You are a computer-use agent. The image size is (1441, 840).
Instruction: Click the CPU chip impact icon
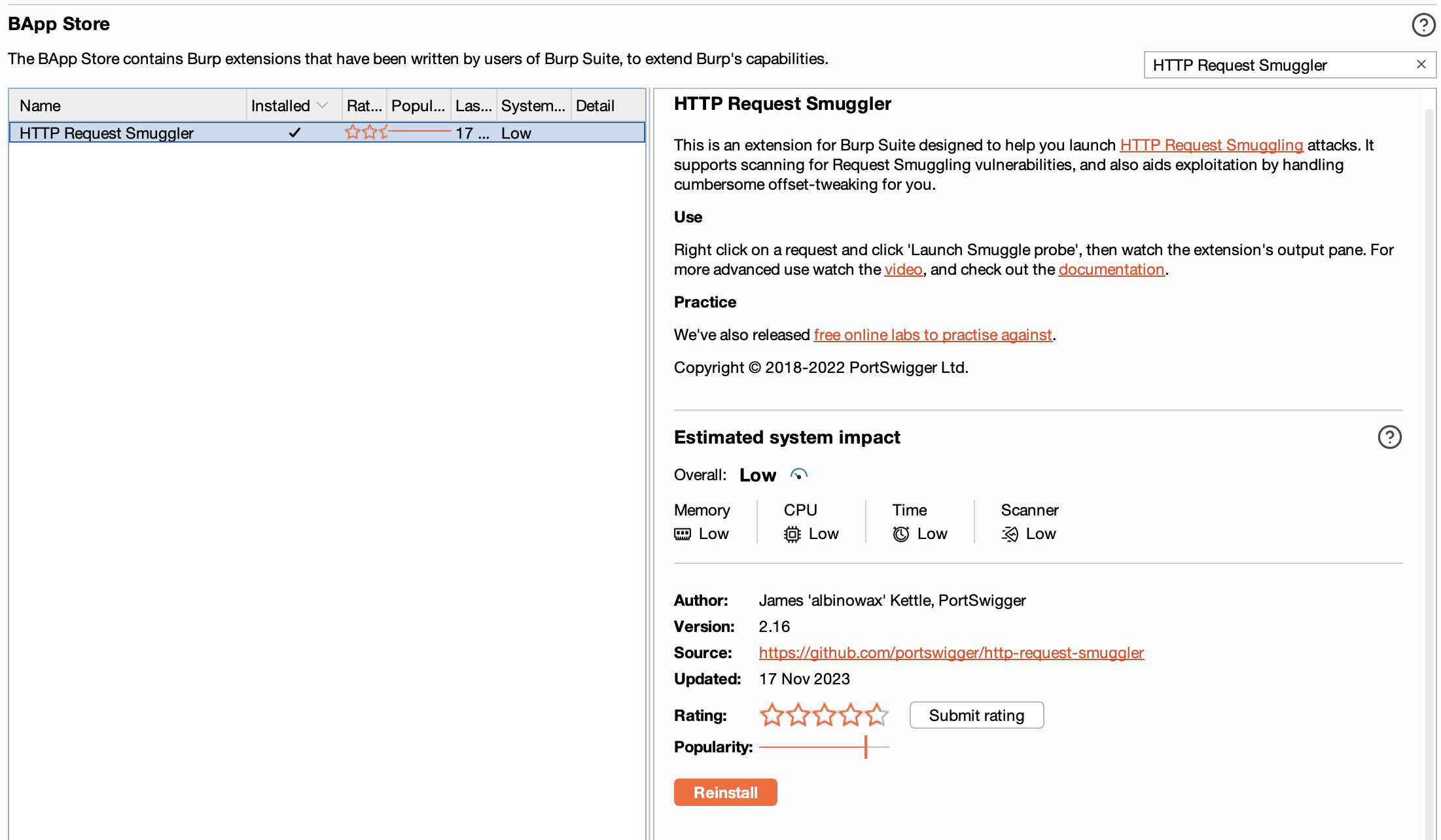pyautogui.click(x=791, y=534)
